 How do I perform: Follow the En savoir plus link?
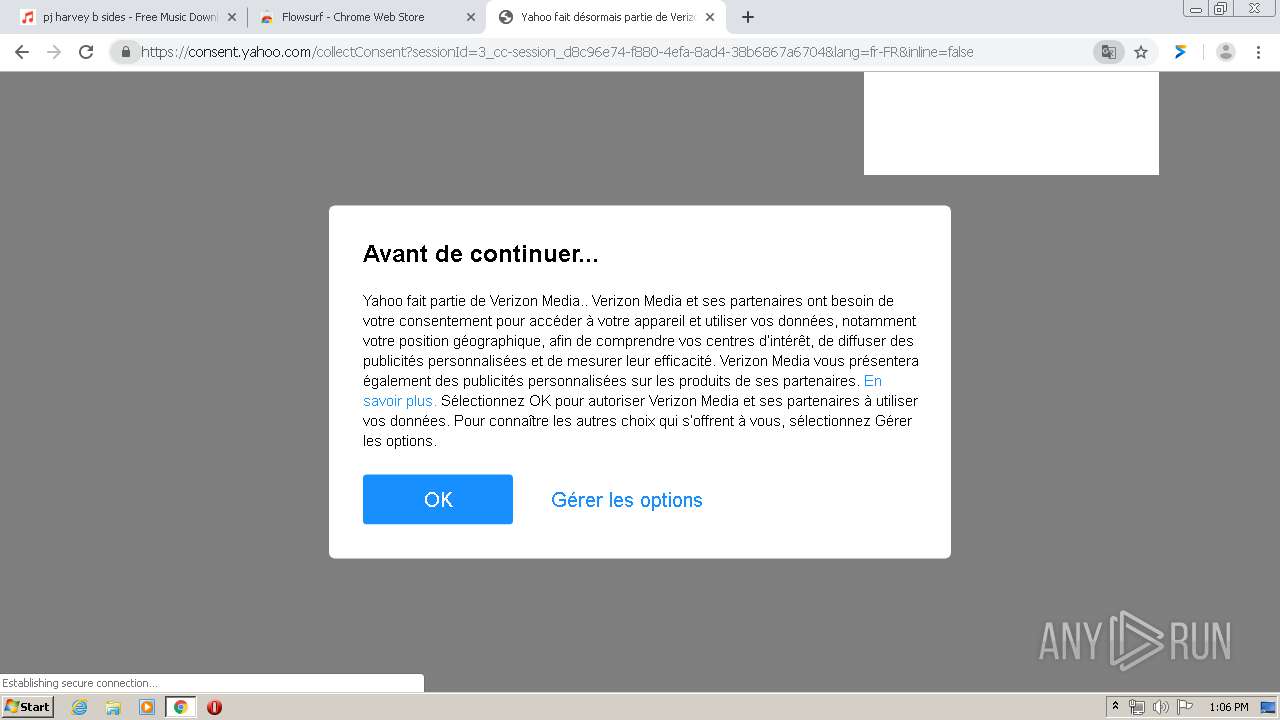coord(622,391)
